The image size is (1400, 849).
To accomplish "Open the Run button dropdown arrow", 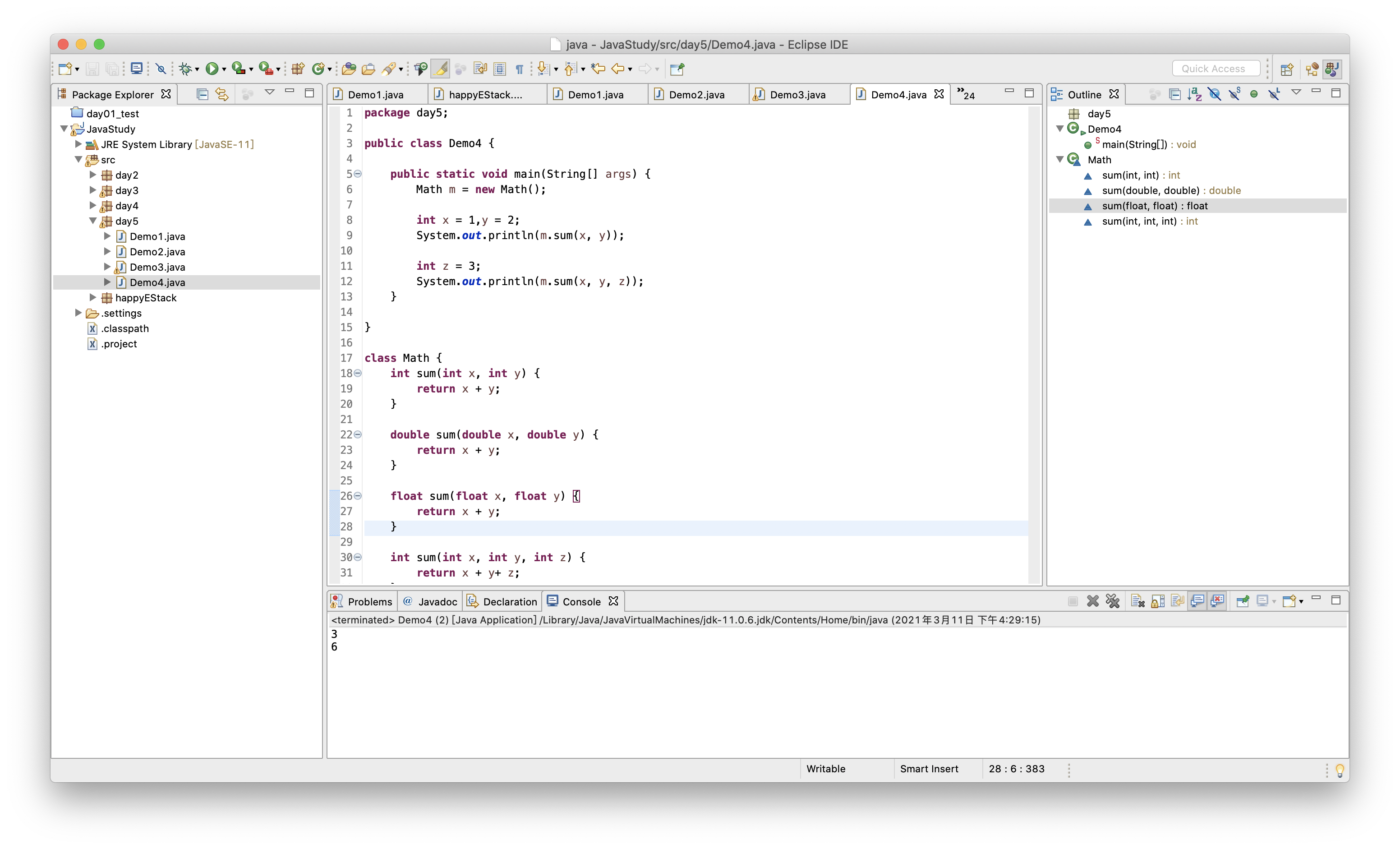I will pyautogui.click(x=224, y=69).
